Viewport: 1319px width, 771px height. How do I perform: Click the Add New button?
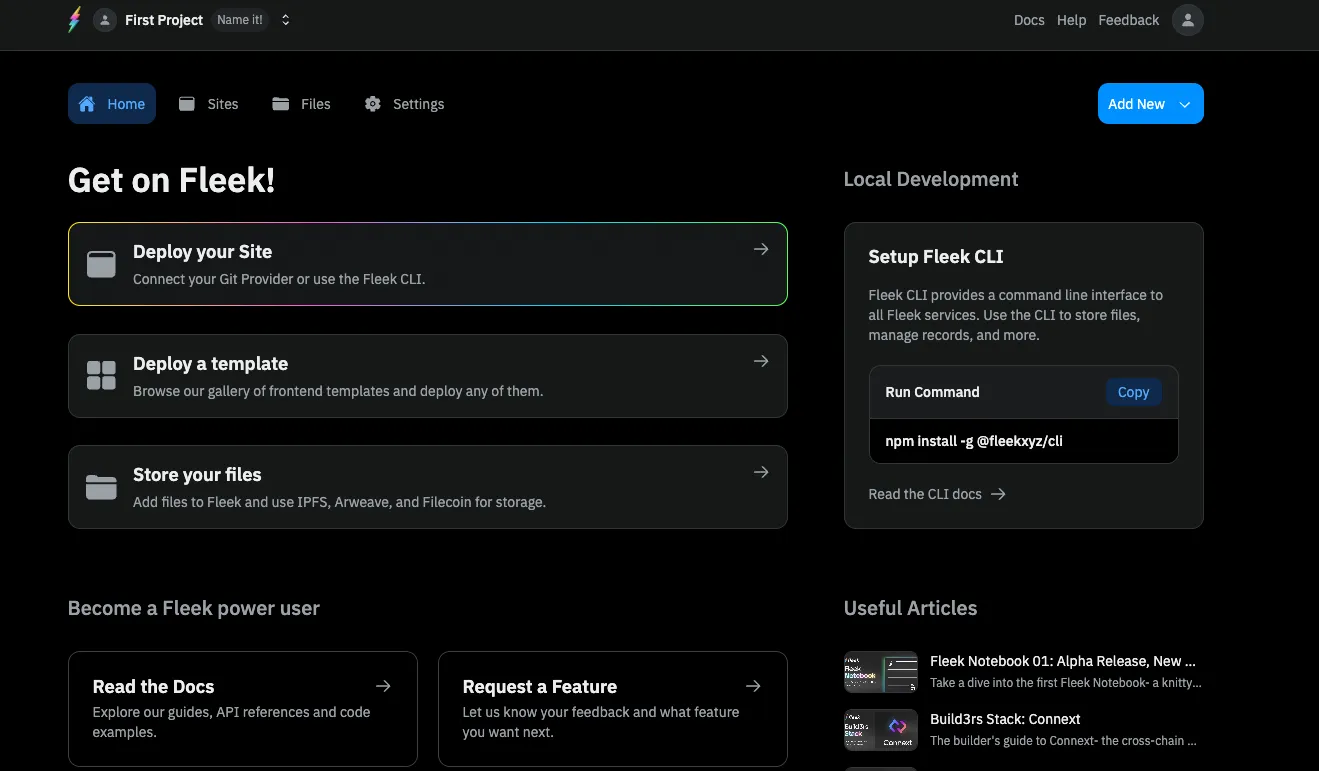point(1151,104)
